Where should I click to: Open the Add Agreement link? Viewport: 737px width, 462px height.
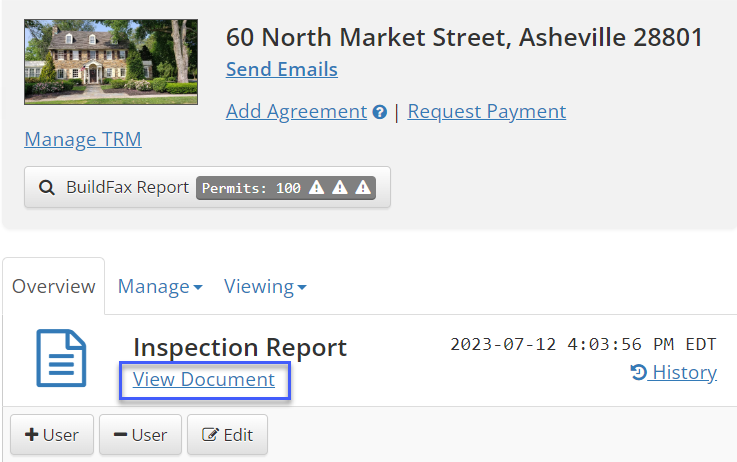[296, 111]
